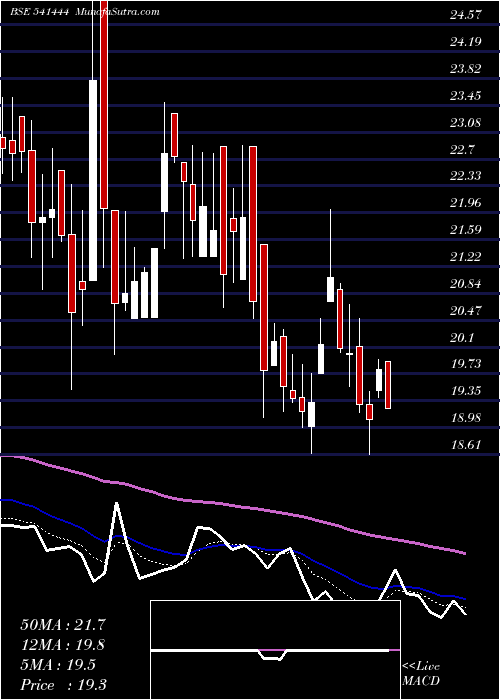Click the 21.22 price axis label
This screenshot has height=700, width=500.
465,257
